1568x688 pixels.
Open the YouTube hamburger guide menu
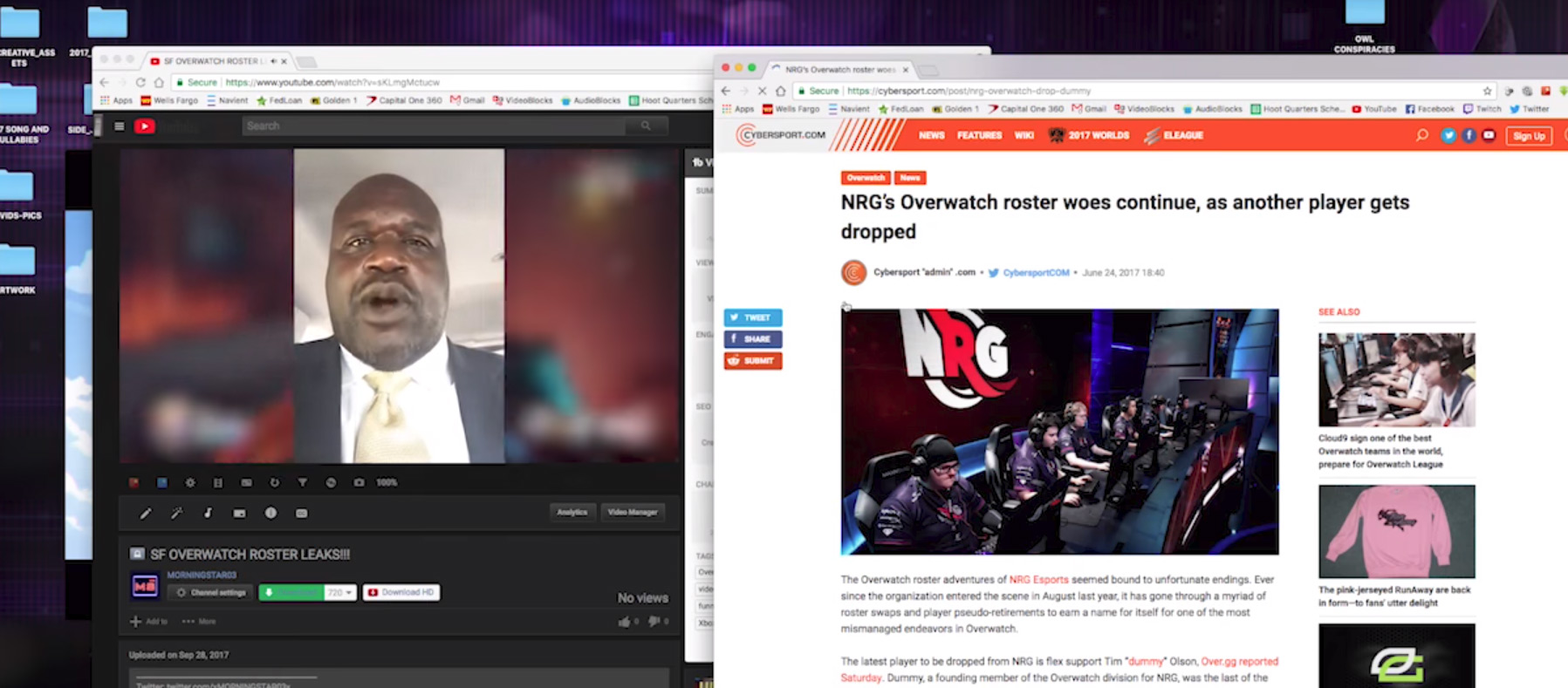click(120, 126)
